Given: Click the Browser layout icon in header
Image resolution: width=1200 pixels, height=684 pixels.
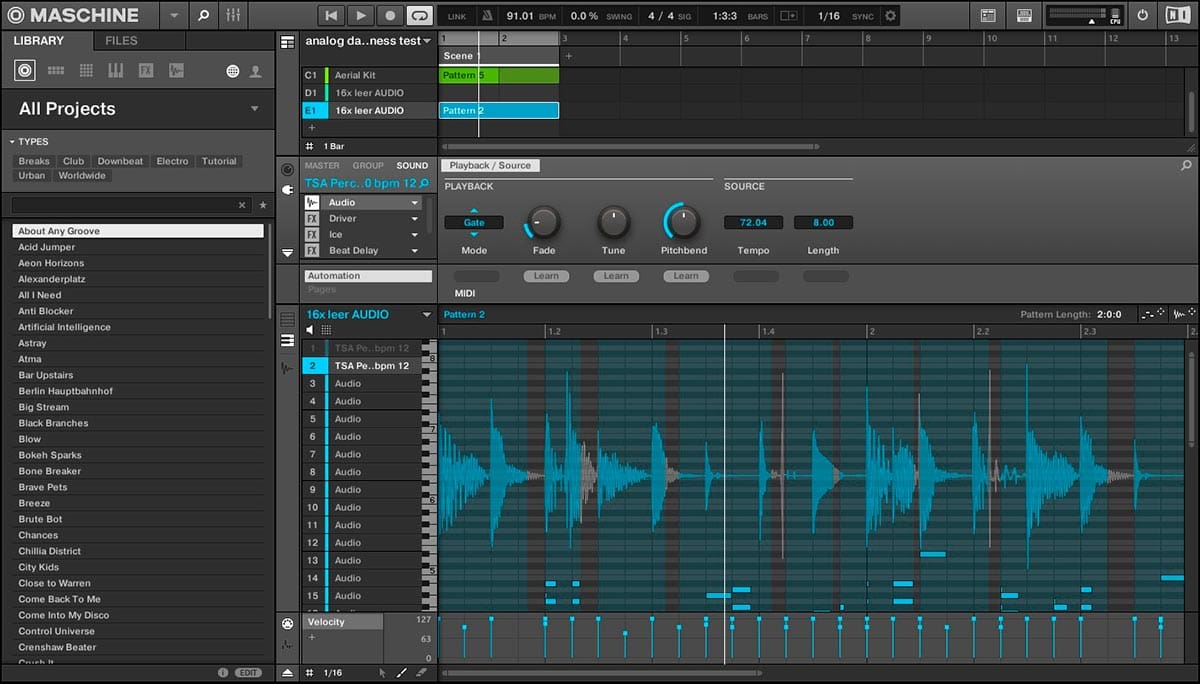Looking at the screenshot, I should pos(988,15).
